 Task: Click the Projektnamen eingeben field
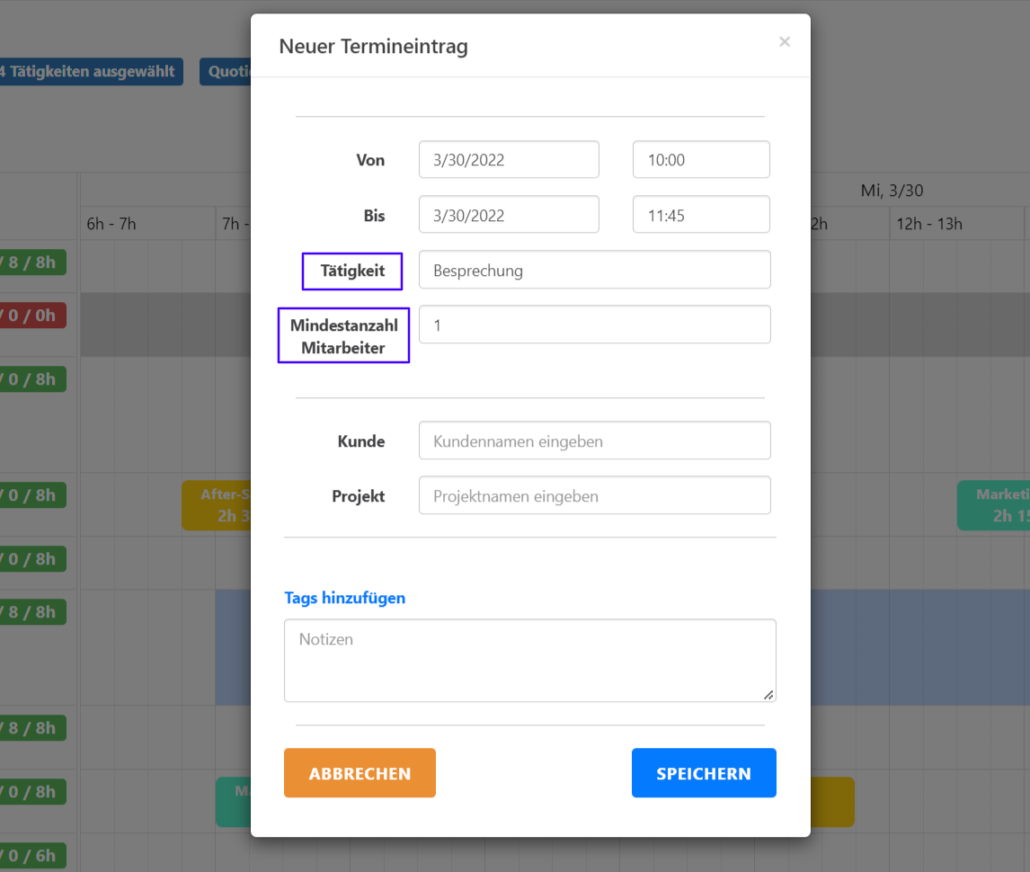coord(594,496)
